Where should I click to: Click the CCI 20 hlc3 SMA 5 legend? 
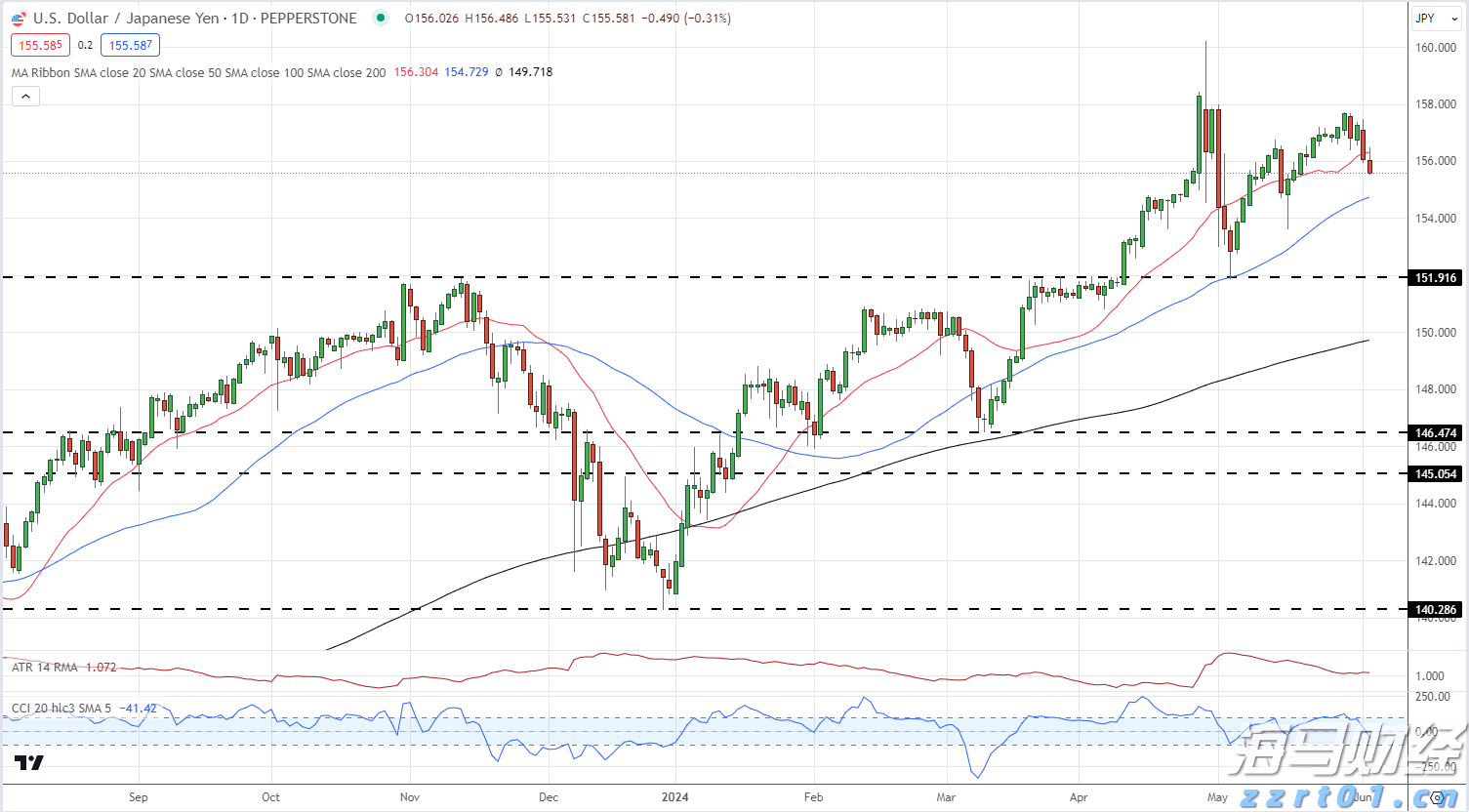61,709
